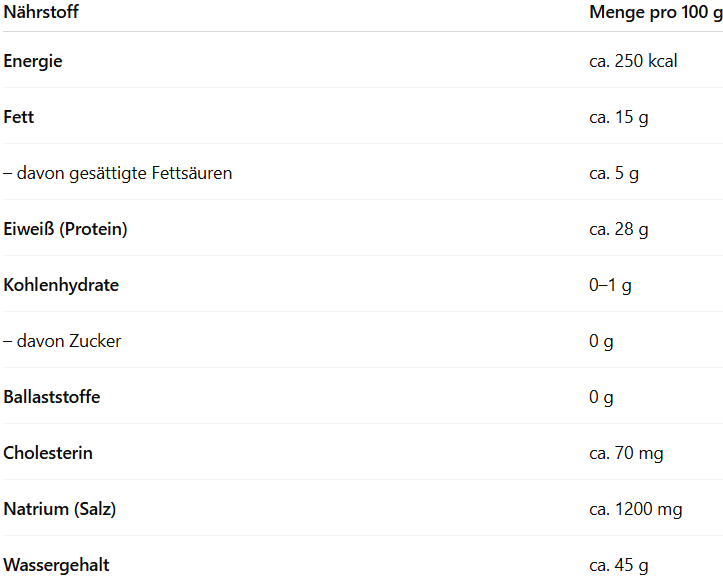Click the Ballaststoffe 0 g value
This screenshot has height=585, width=723.
click(601, 398)
